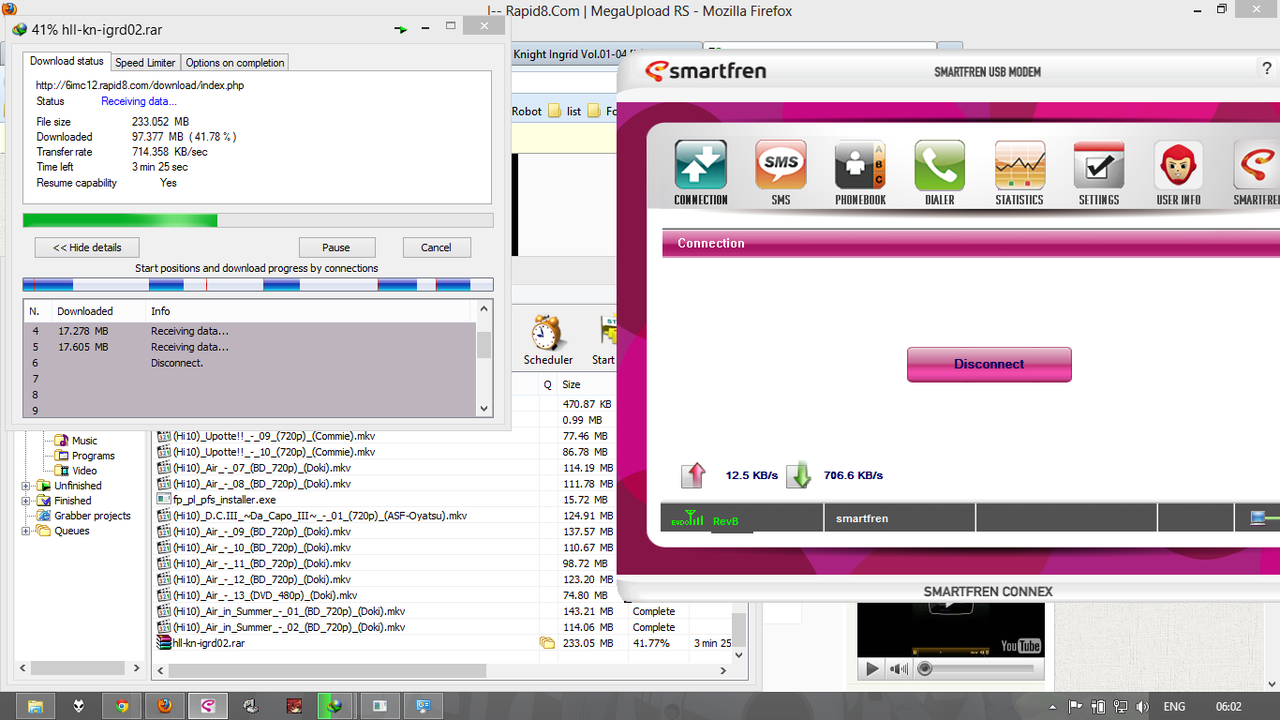
Task: Select connection row 4 with 17.278 MB
Action: tap(250, 331)
